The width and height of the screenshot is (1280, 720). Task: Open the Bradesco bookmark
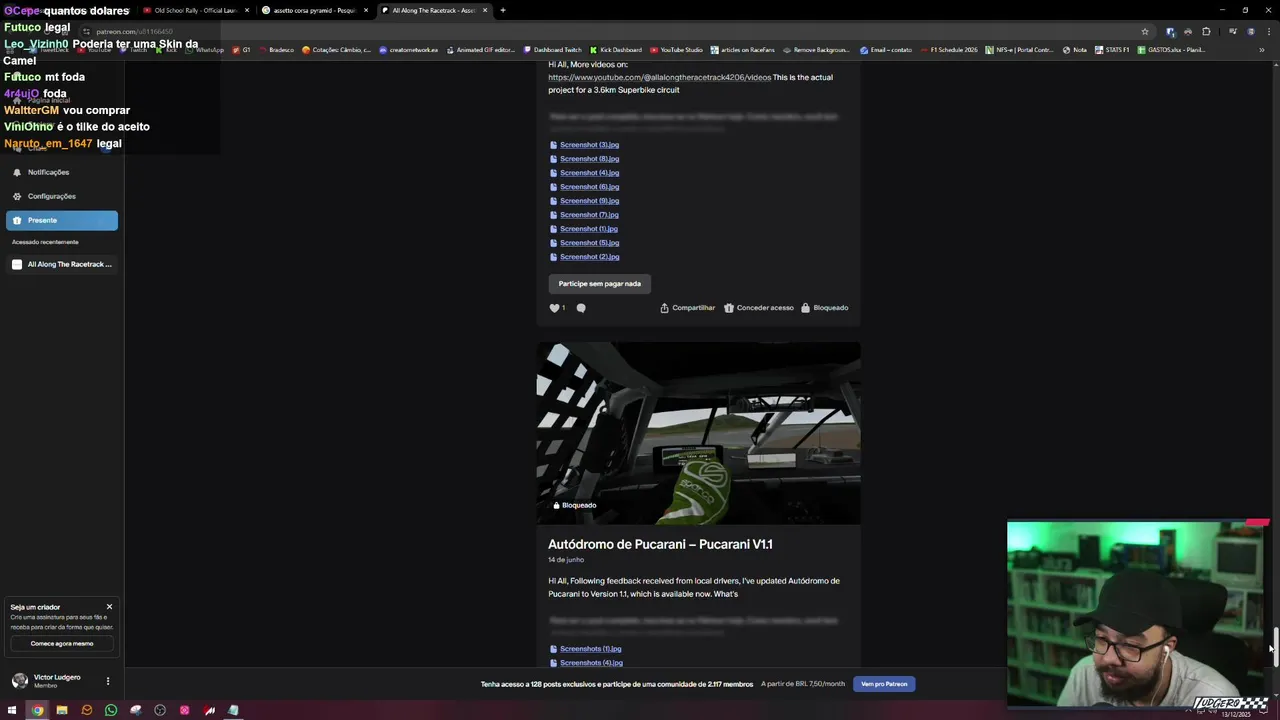(x=276, y=50)
